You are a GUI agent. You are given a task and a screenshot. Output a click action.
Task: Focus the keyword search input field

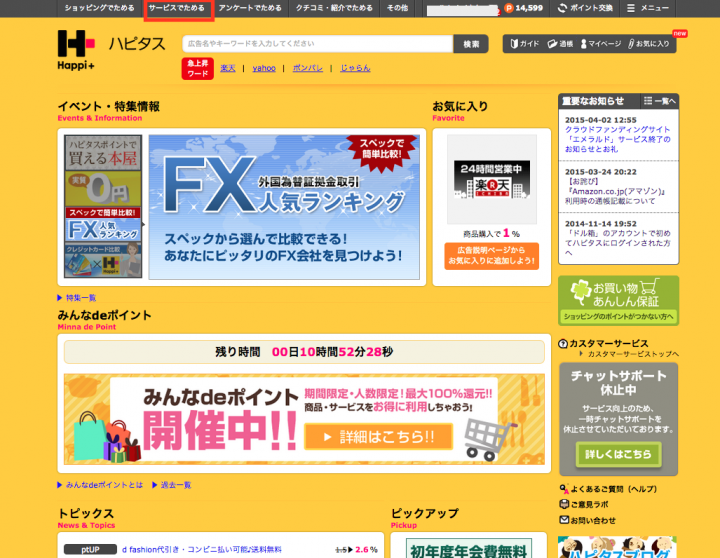(x=318, y=44)
